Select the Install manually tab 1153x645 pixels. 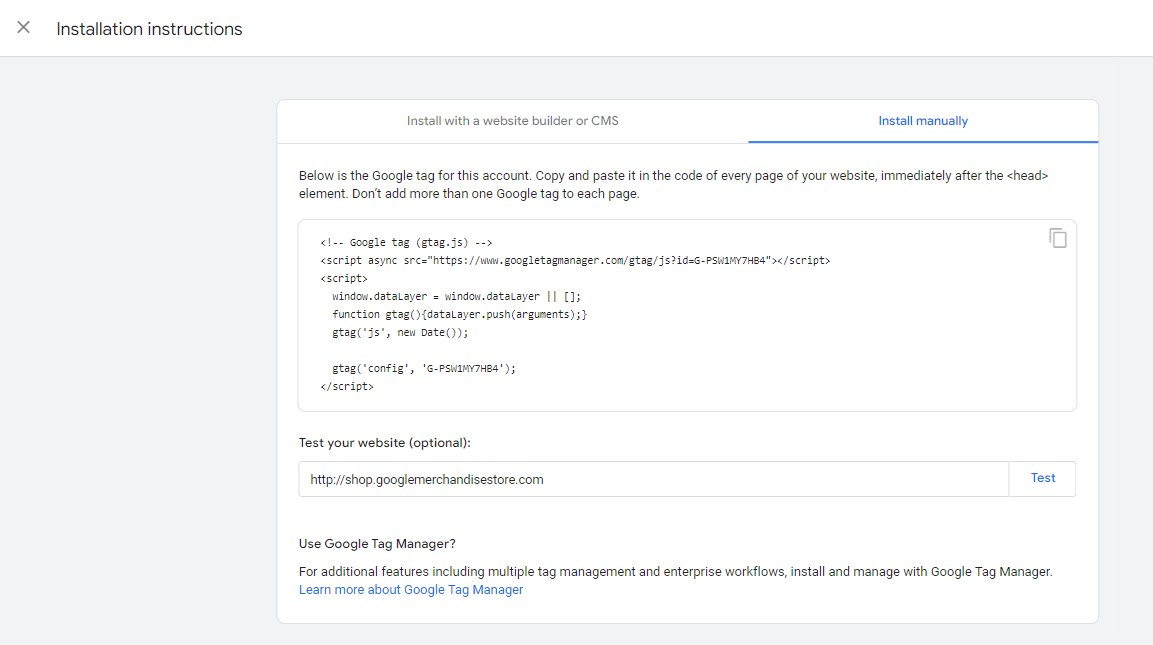click(x=923, y=121)
